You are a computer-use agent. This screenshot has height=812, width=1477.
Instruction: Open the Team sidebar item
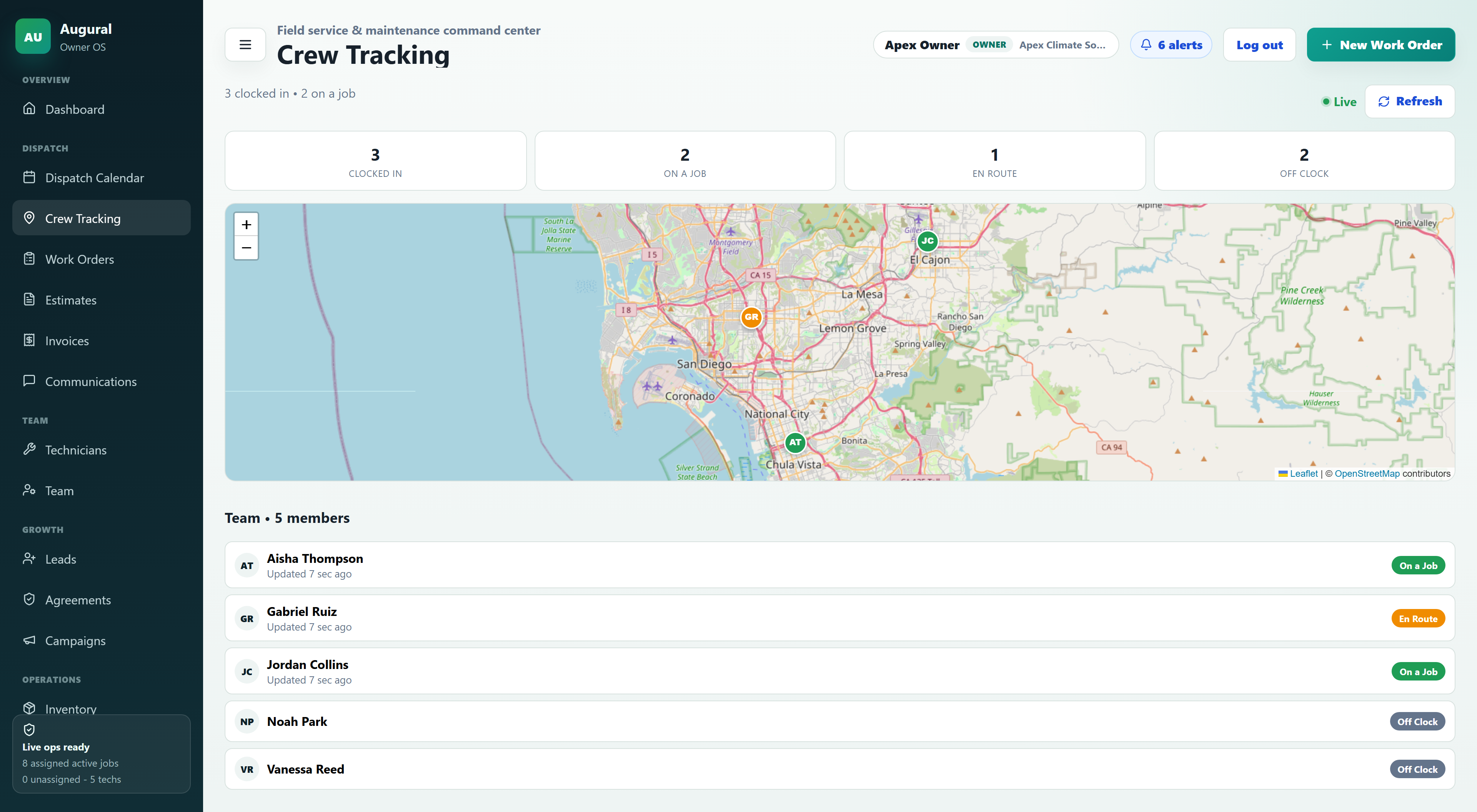102,491
